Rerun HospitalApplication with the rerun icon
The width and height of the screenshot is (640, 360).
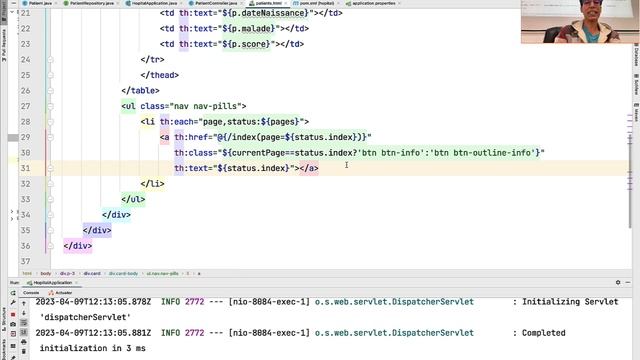click(13, 293)
